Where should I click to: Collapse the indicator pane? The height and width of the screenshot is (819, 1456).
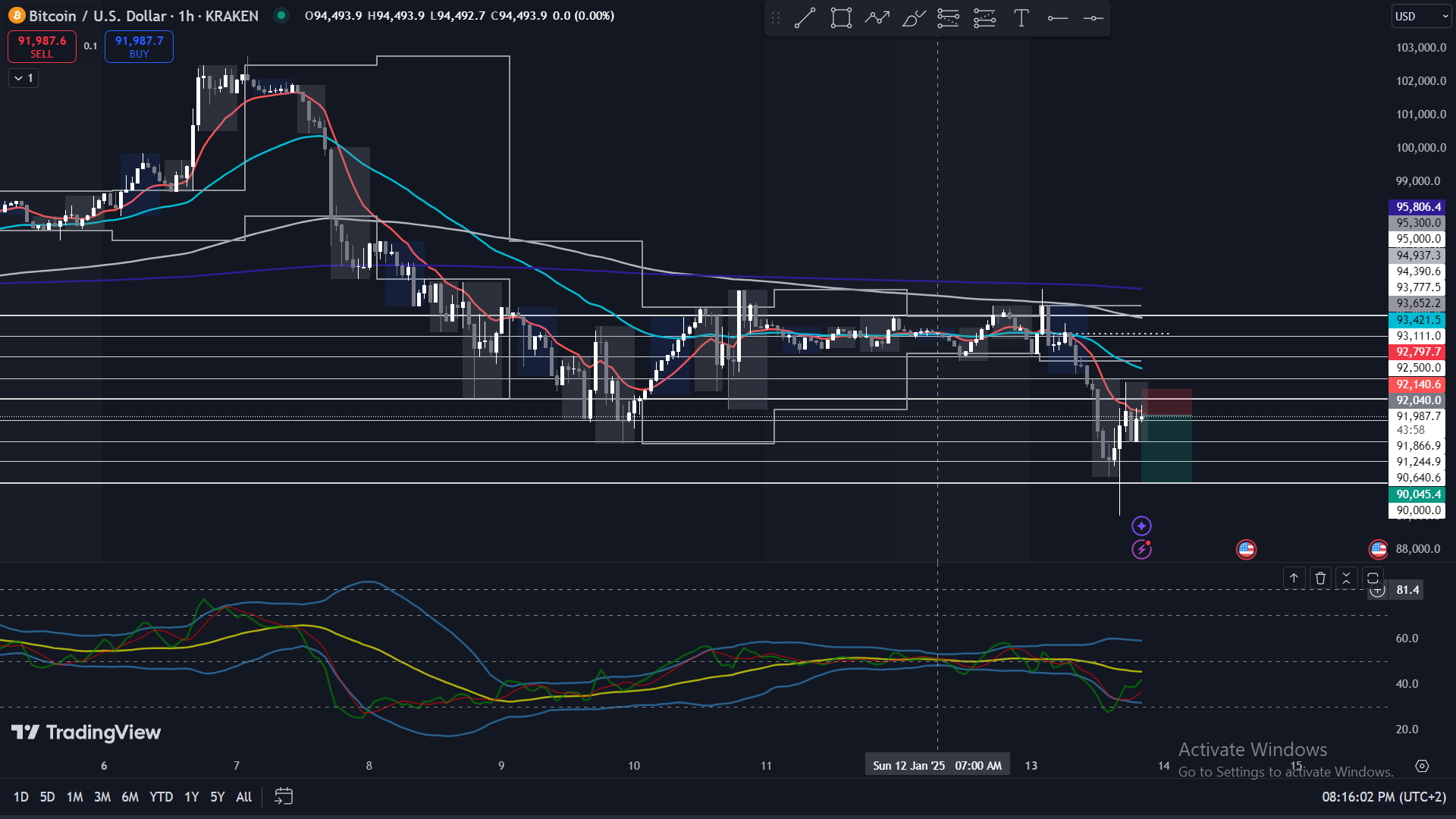click(x=1346, y=578)
